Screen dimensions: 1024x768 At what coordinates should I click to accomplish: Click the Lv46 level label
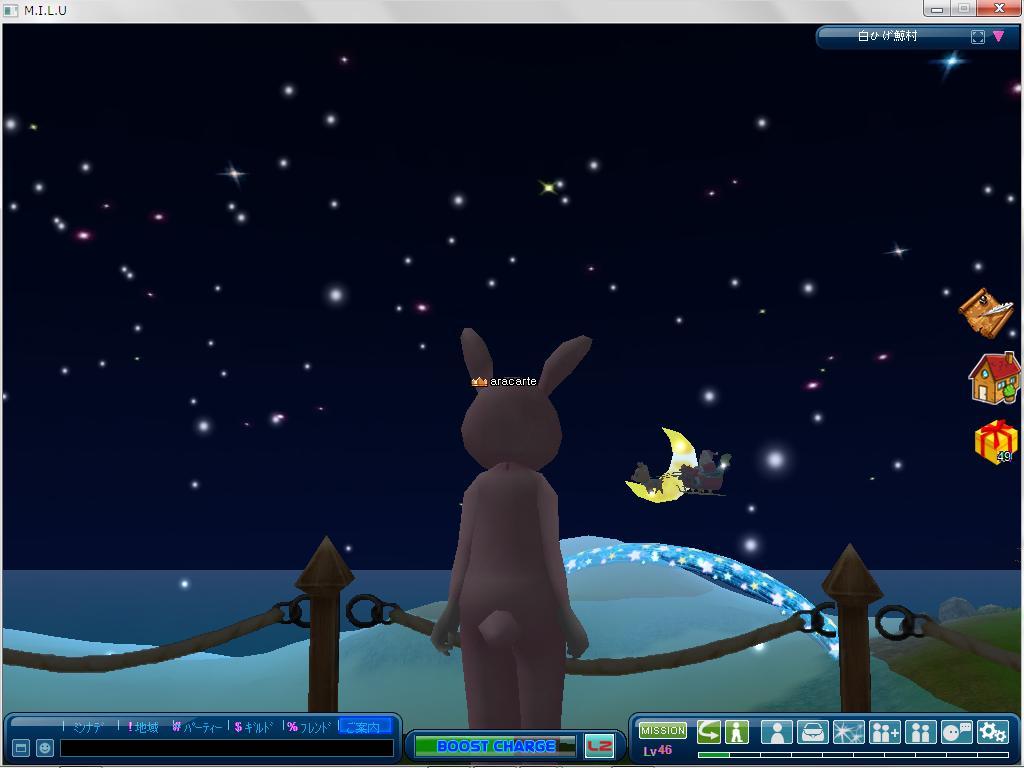pos(657,750)
